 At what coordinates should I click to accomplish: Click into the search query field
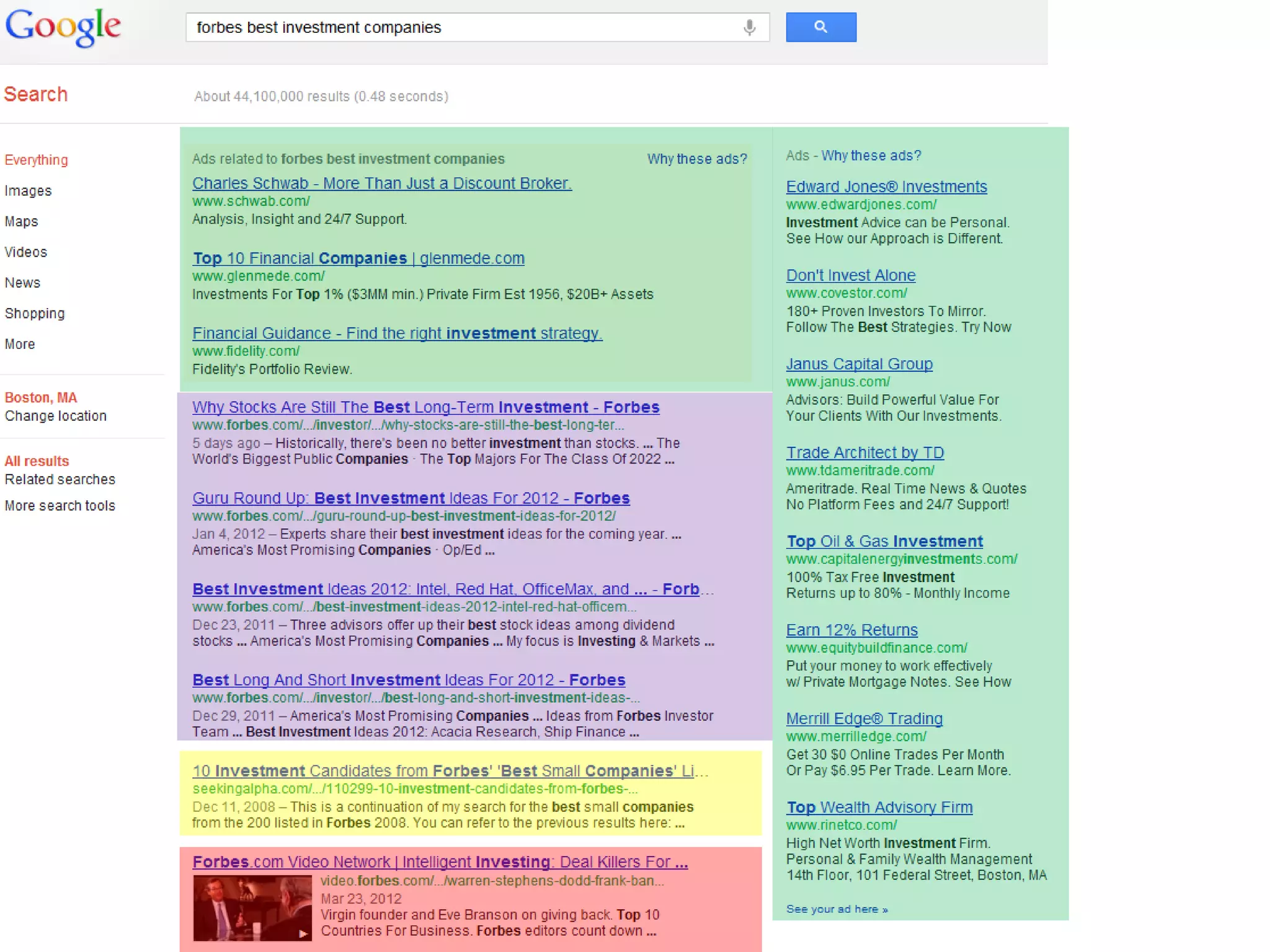(x=459, y=27)
